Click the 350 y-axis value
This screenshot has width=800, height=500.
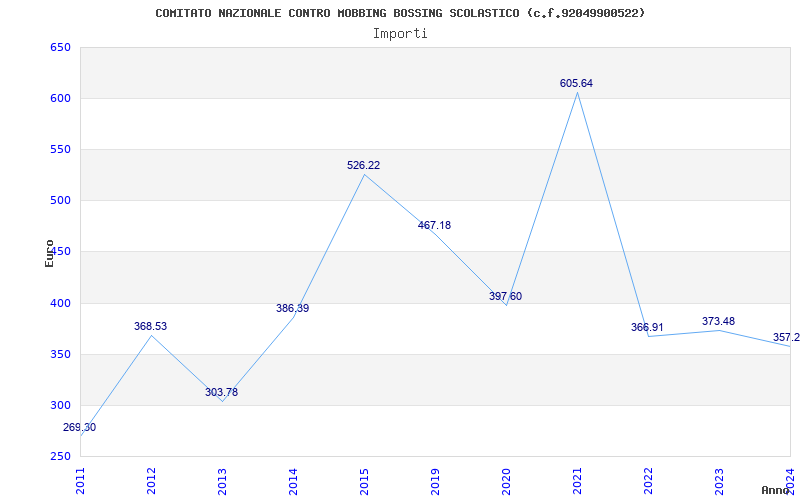(60, 355)
